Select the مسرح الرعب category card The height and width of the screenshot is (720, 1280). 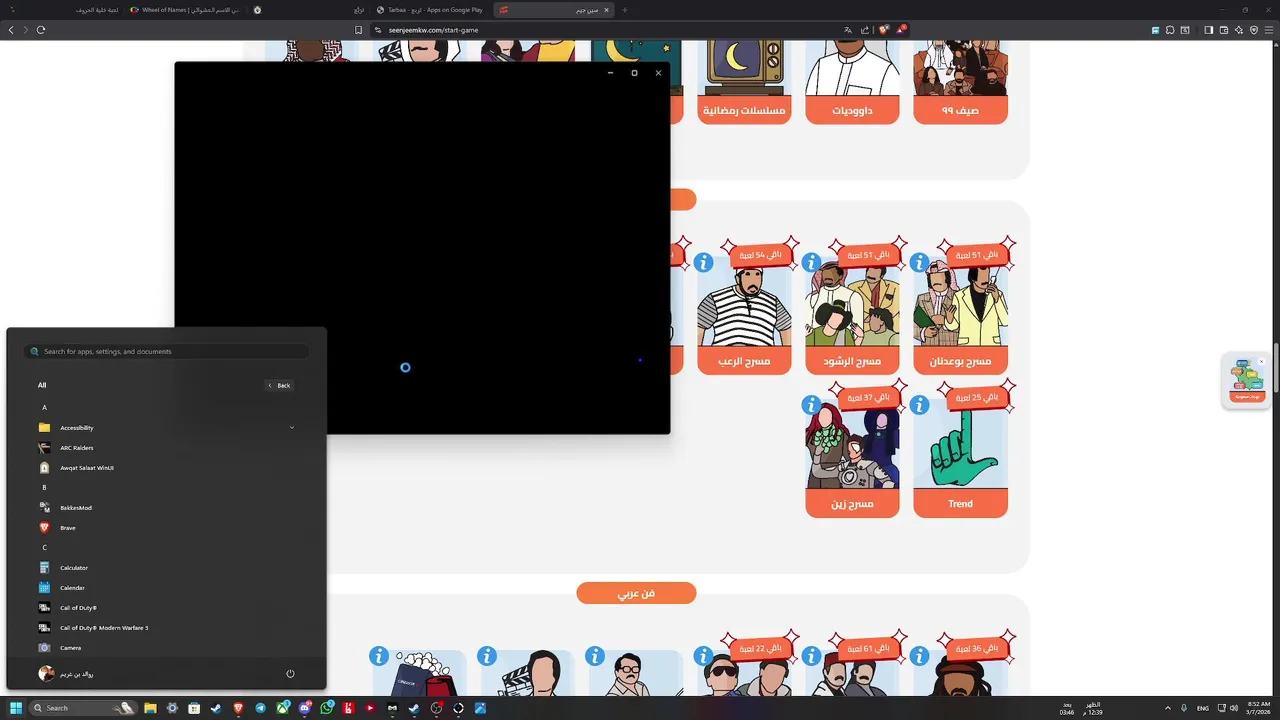point(744,312)
